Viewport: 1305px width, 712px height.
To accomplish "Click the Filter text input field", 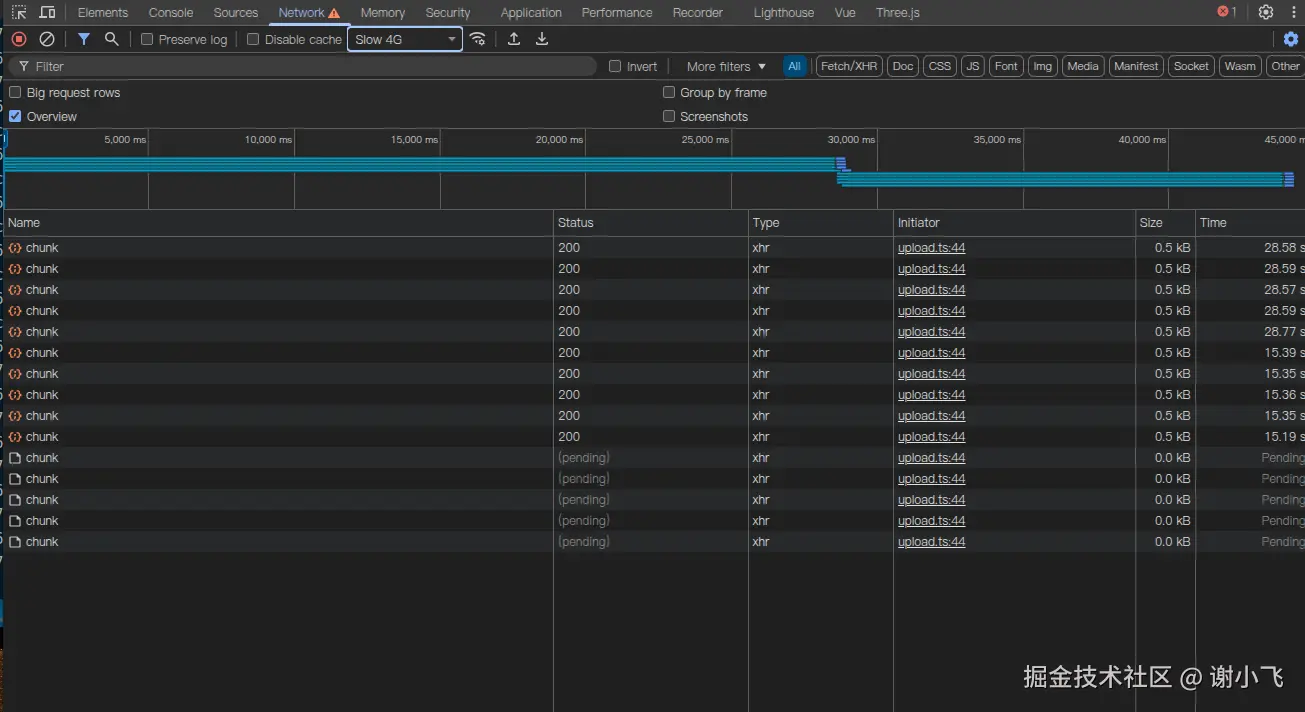I will pyautogui.click(x=305, y=66).
